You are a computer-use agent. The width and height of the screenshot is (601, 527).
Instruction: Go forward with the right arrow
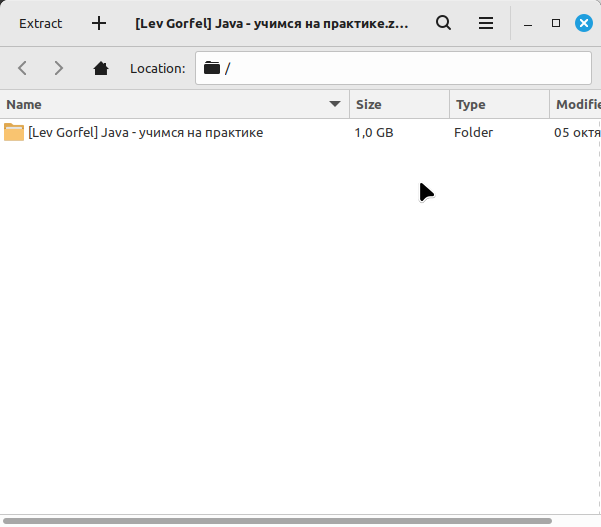[58, 68]
